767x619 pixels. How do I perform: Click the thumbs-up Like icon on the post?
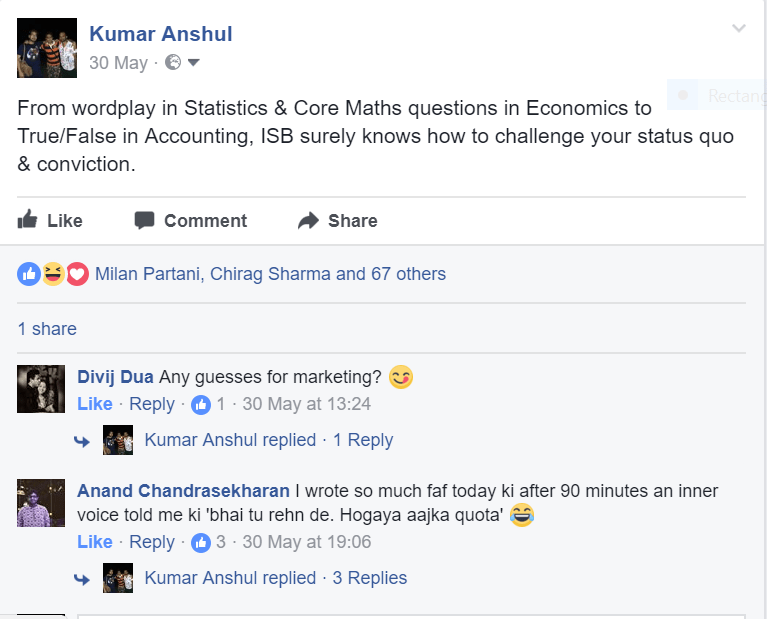pos(28,220)
